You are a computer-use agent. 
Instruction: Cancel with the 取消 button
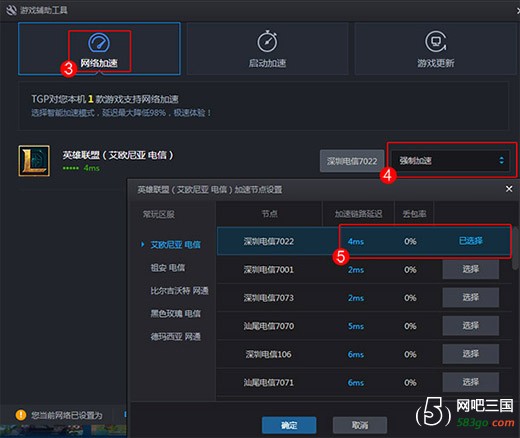click(x=360, y=425)
